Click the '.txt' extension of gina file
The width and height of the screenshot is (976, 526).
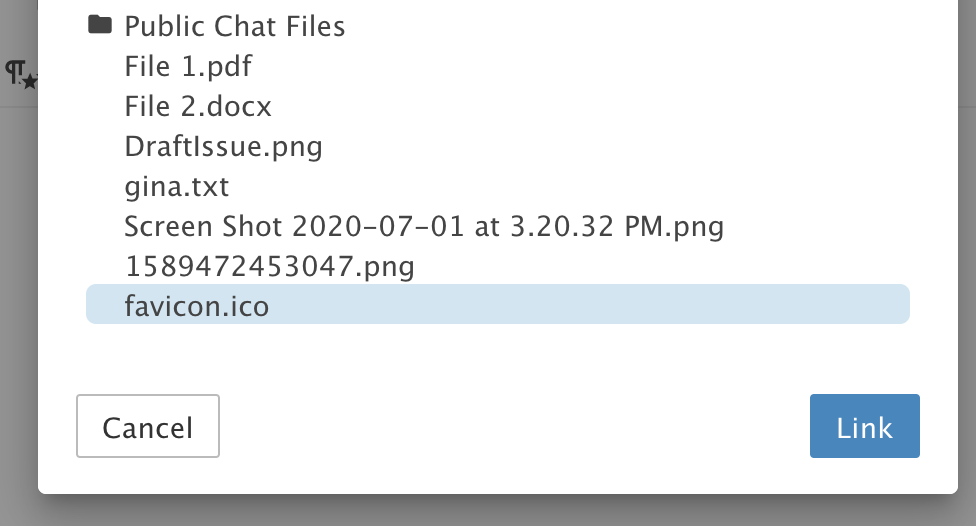pos(207,186)
